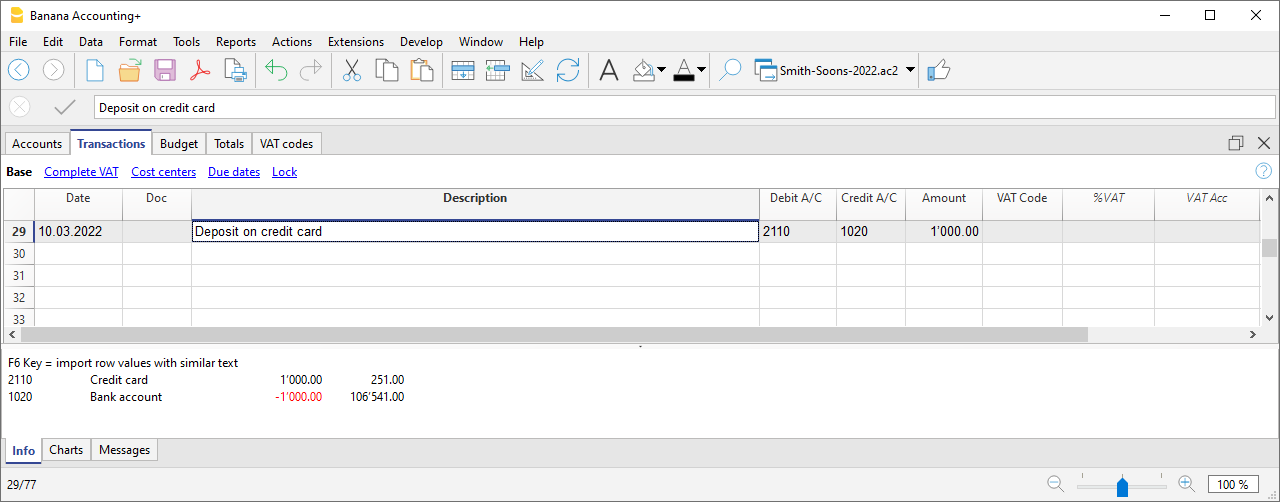
Task: Click the Deposit on credit card formula field
Action: (685, 107)
